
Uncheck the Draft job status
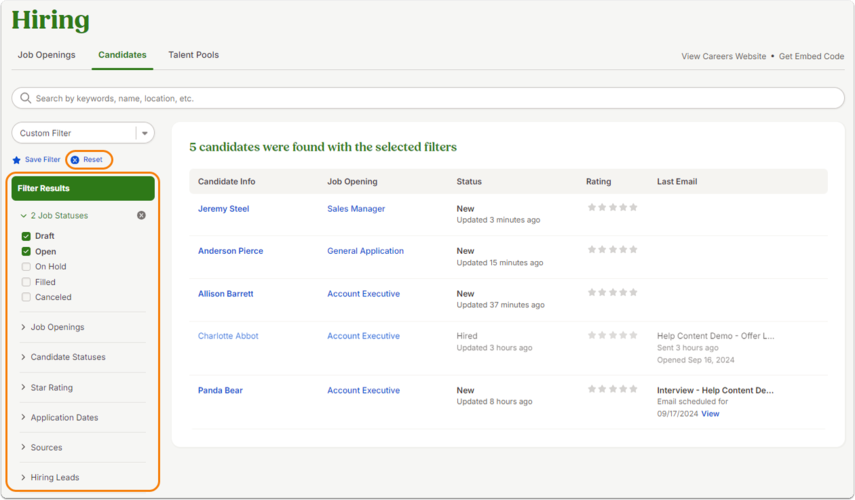click(26, 236)
